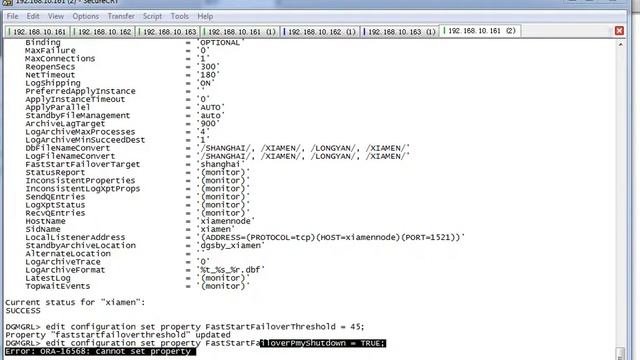640x360 pixels.
Task: Click the LocalListenerAddress property name
Action: click(75, 237)
